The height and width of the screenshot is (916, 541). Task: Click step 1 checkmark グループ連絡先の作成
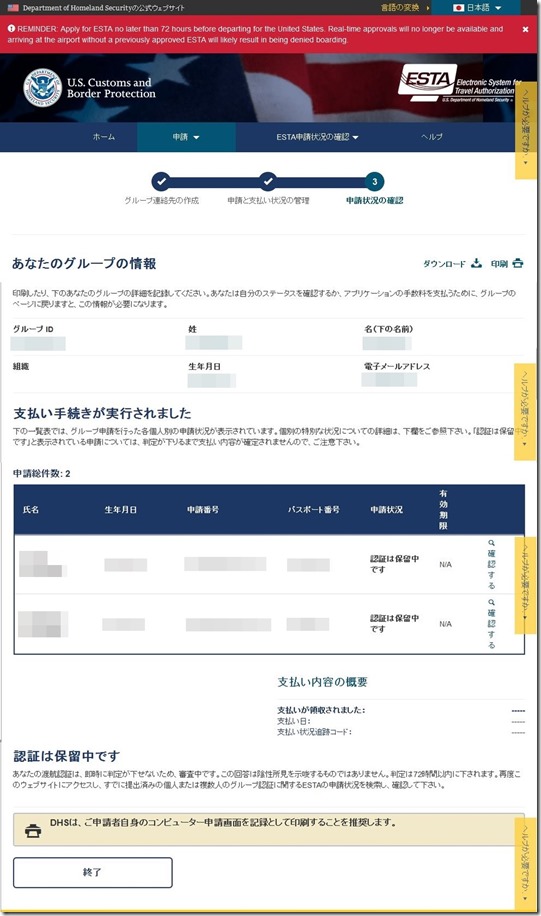pyautogui.click(x=161, y=182)
